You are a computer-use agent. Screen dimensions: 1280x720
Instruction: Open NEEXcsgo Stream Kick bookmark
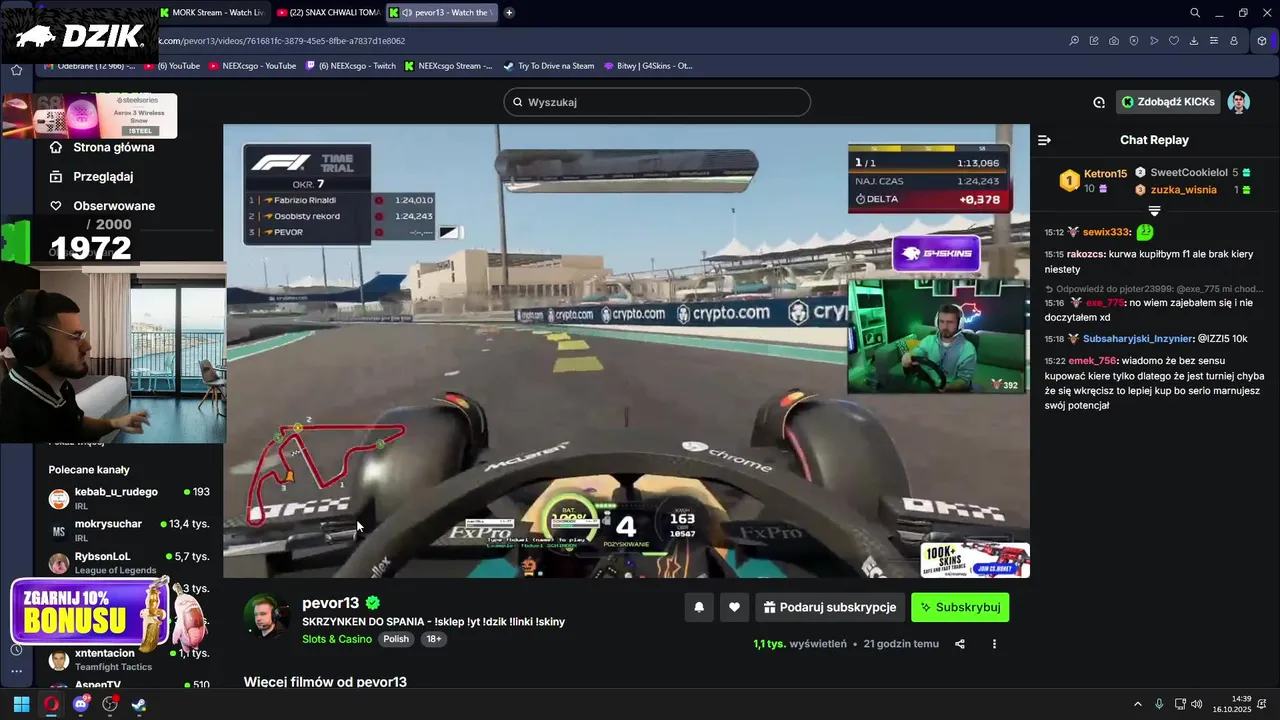(448, 66)
